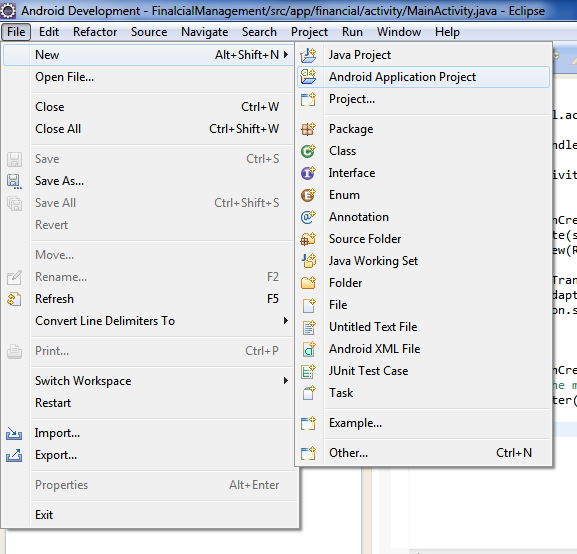Viewport: 577px width, 554px height.
Task: Select JUnit Test Case entry
Action: click(423, 371)
